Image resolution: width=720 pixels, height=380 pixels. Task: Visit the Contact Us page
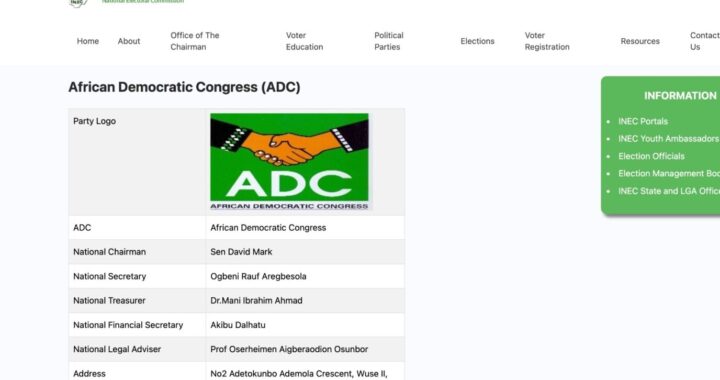(x=704, y=41)
